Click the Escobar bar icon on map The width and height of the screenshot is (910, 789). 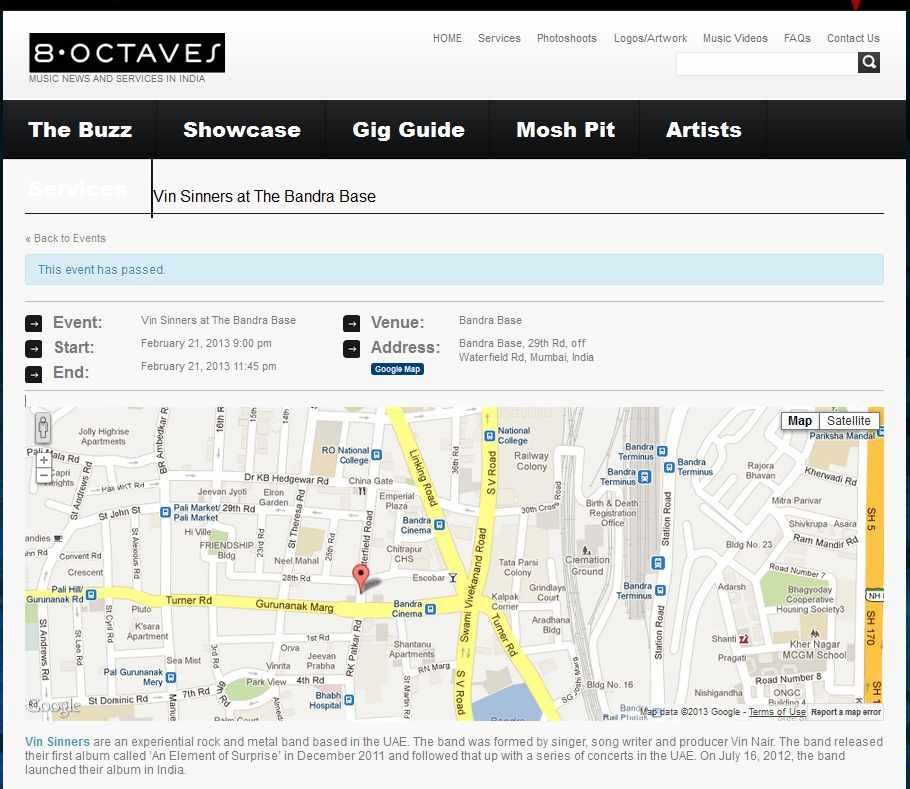pyautogui.click(x=453, y=577)
